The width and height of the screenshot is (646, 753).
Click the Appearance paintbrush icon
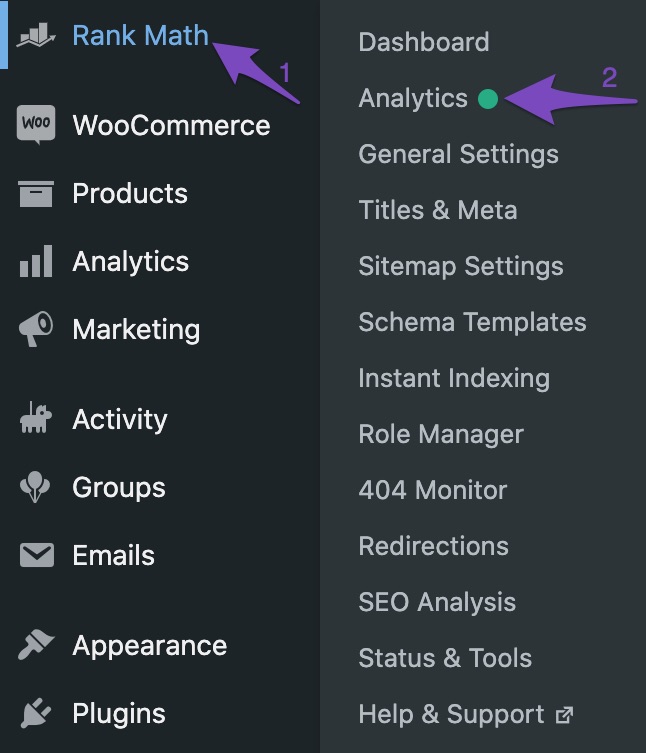(36, 645)
